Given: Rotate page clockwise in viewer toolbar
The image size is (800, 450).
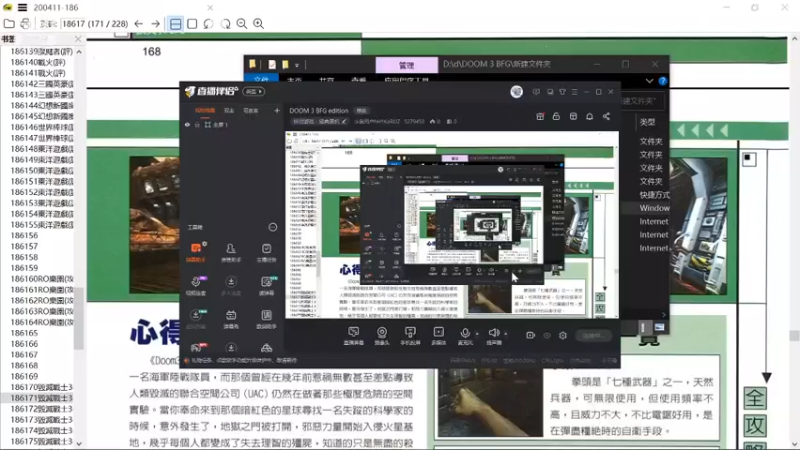Looking at the screenshot, I should [225, 23].
